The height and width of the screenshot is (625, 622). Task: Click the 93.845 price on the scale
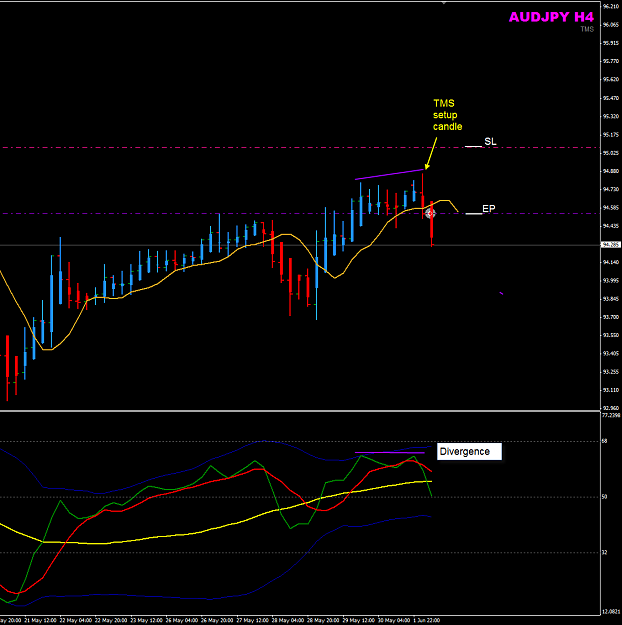pos(610,299)
